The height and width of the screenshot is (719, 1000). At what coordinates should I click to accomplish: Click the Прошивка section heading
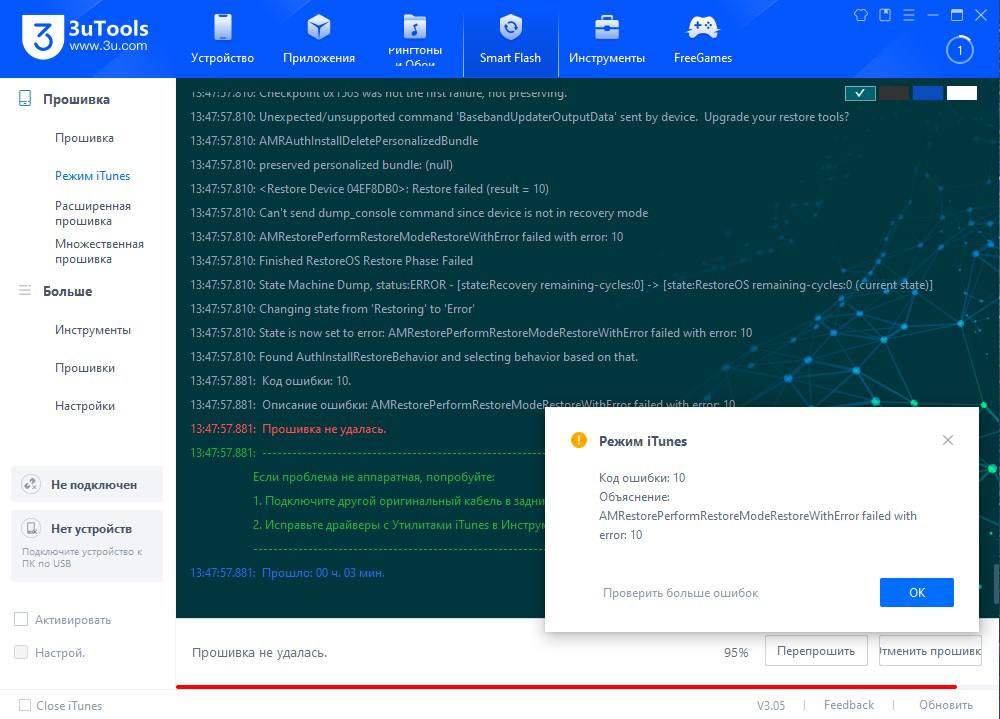pyautogui.click(x=77, y=99)
